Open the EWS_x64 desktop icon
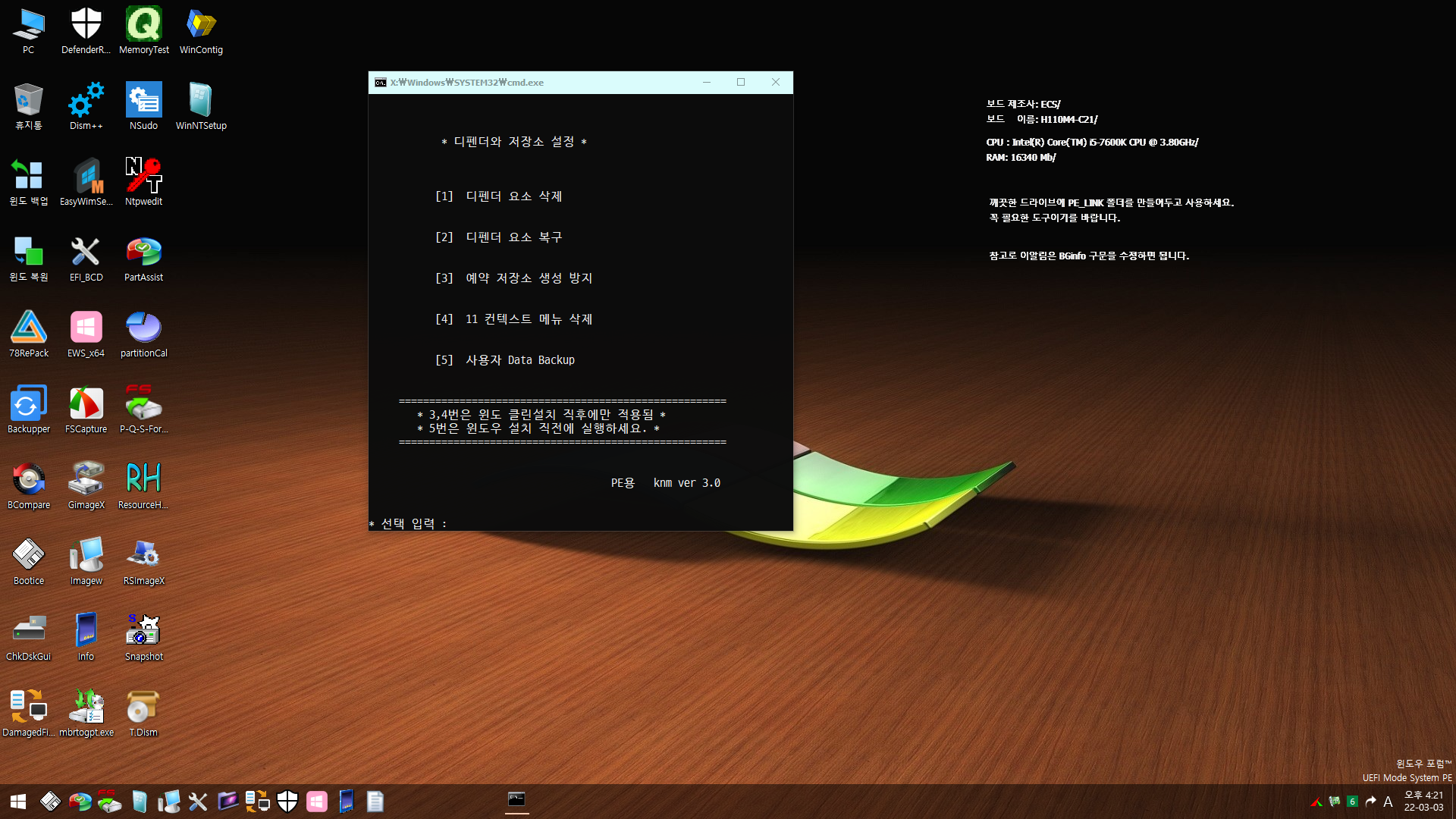Screen dimensions: 1456x819 point(86,334)
